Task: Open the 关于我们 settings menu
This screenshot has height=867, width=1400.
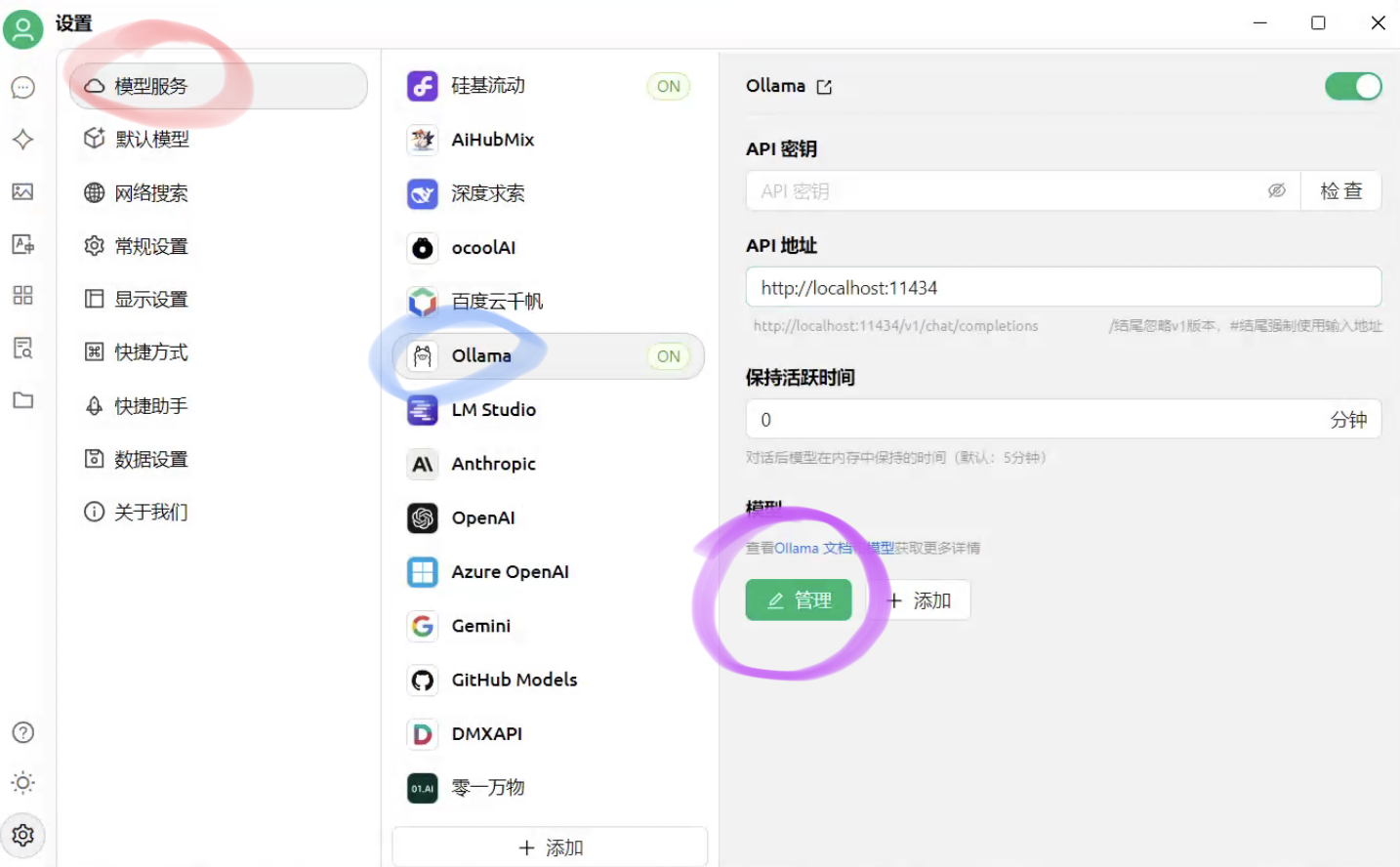Action: coord(219,512)
